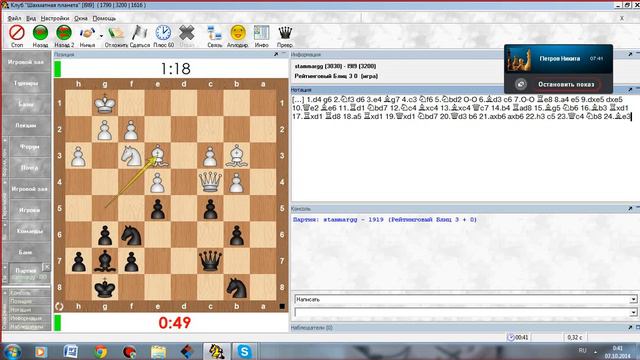This screenshot has height=360, width=640.
Task: Open Игроки in the sidebar
Action: (x=29, y=210)
